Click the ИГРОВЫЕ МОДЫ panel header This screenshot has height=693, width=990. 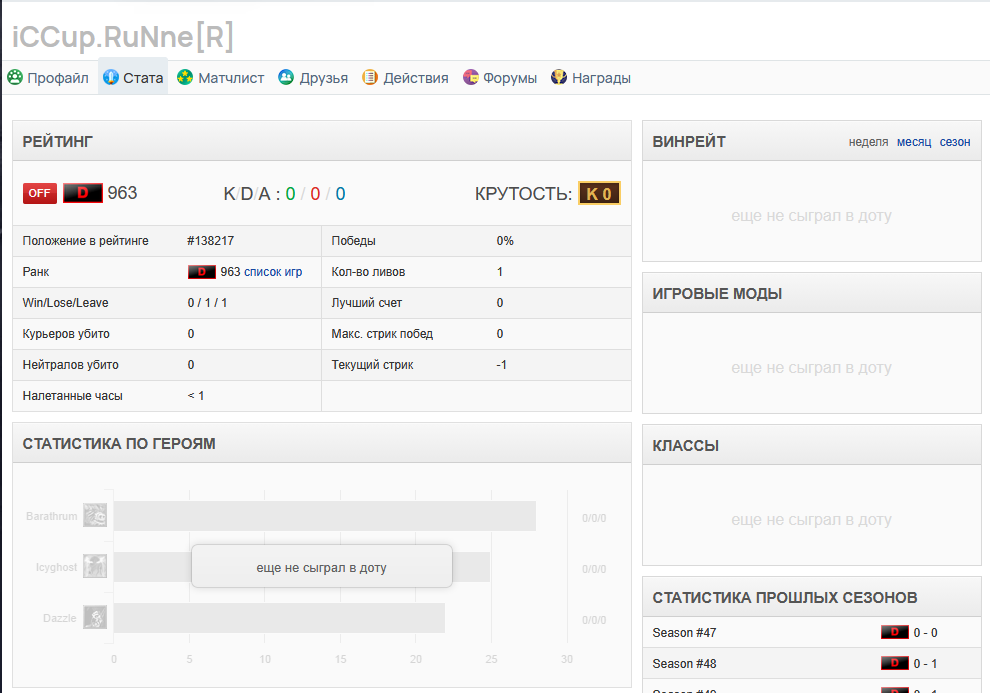(812, 293)
